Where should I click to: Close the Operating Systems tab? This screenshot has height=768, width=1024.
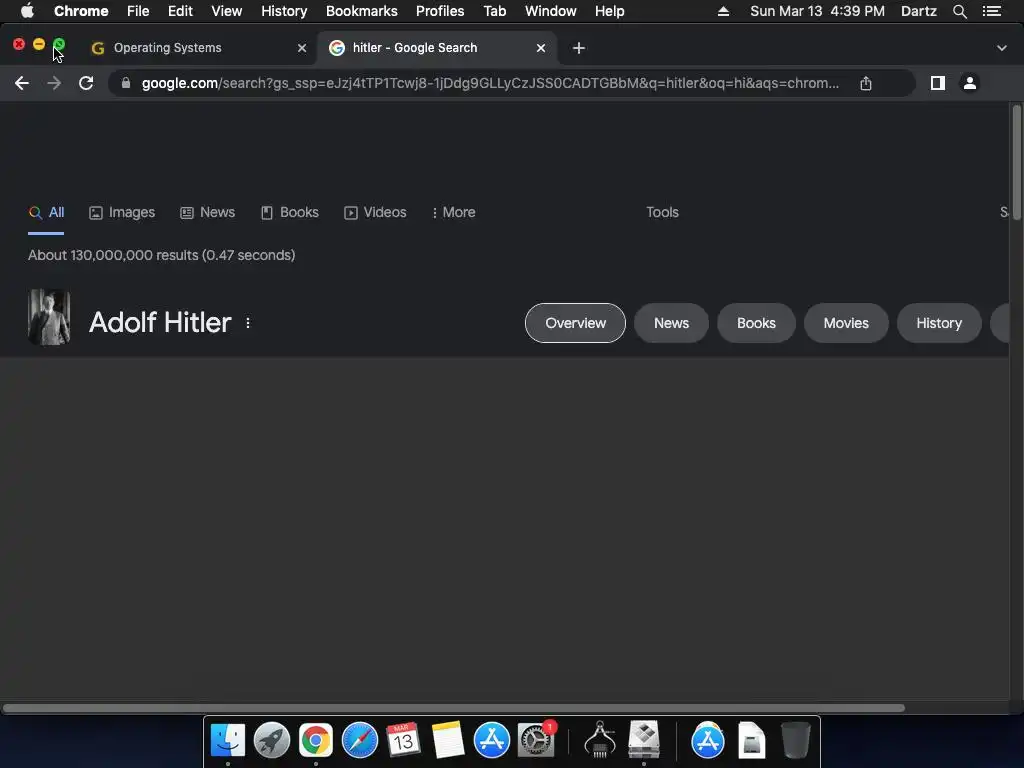click(302, 48)
